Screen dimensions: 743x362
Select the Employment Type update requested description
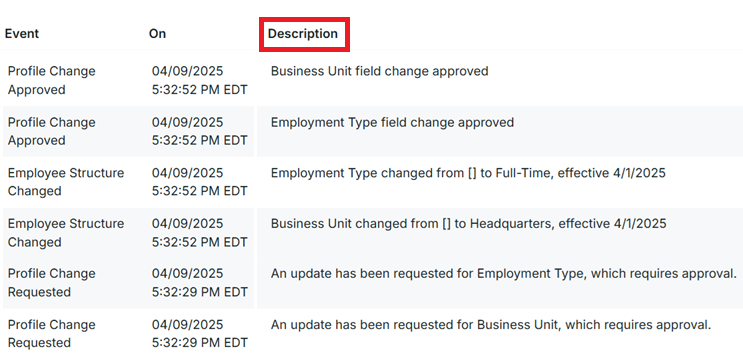504,273
